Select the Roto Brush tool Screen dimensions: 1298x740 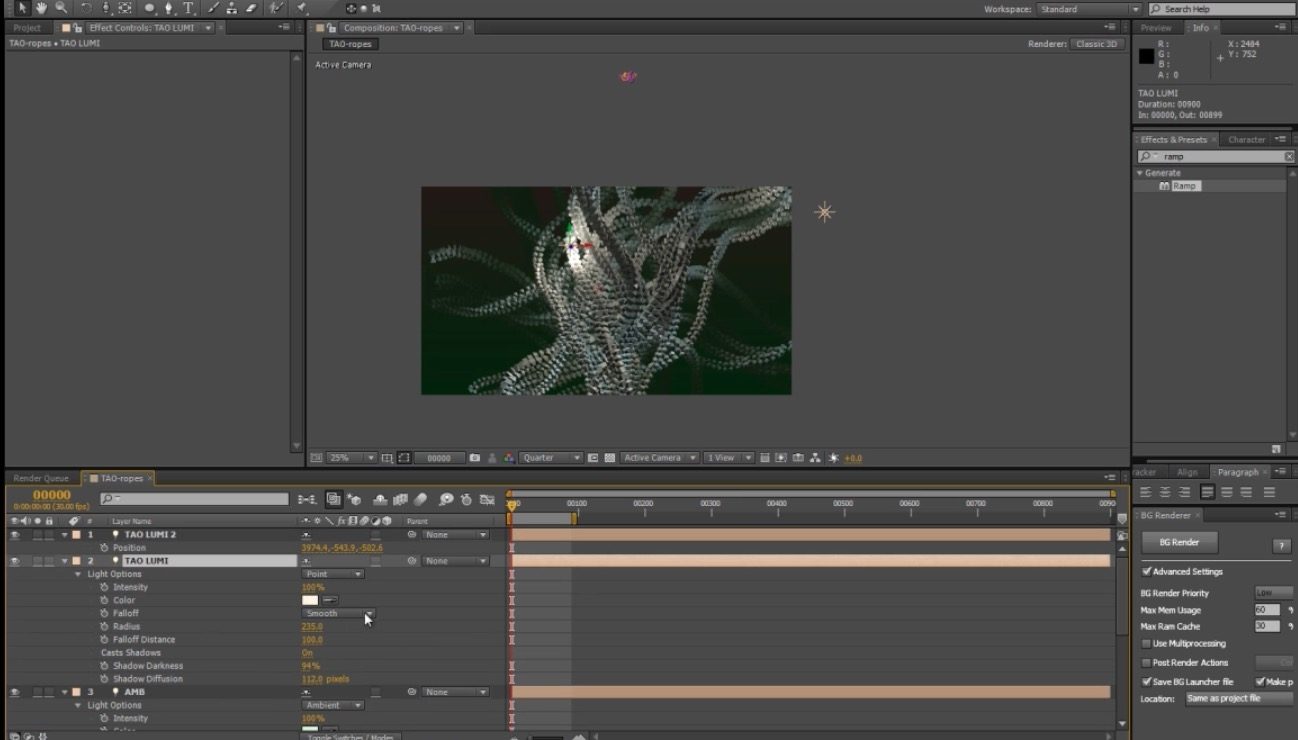[x=277, y=8]
